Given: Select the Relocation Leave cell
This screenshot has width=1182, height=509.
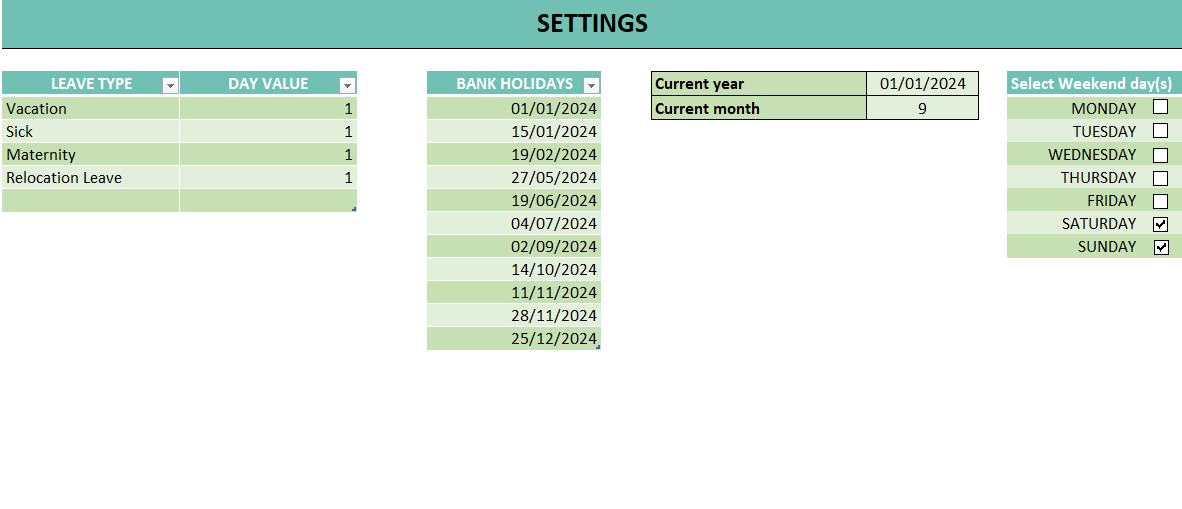Looking at the screenshot, I should [90, 177].
